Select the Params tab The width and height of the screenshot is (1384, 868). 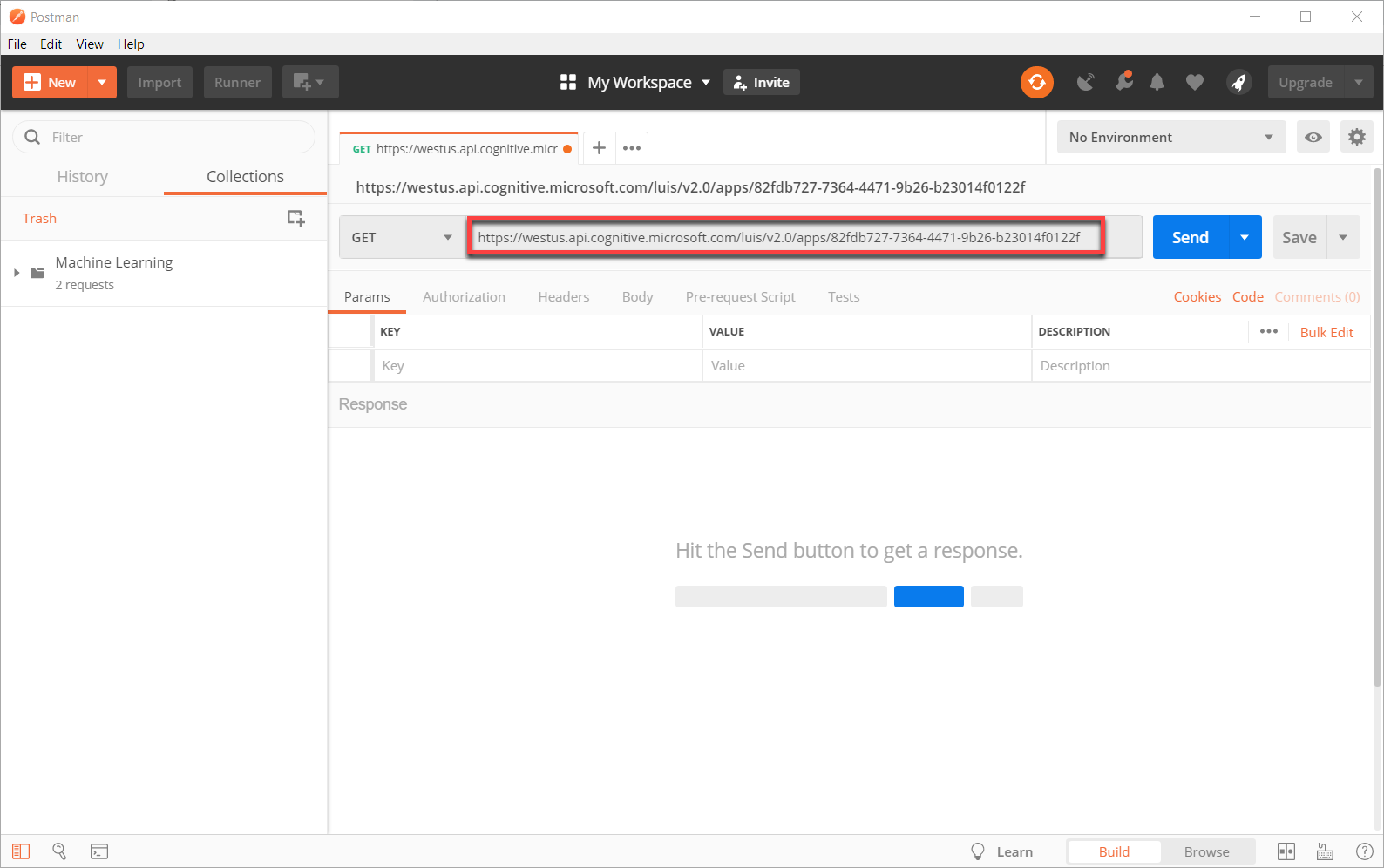pos(367,296)
